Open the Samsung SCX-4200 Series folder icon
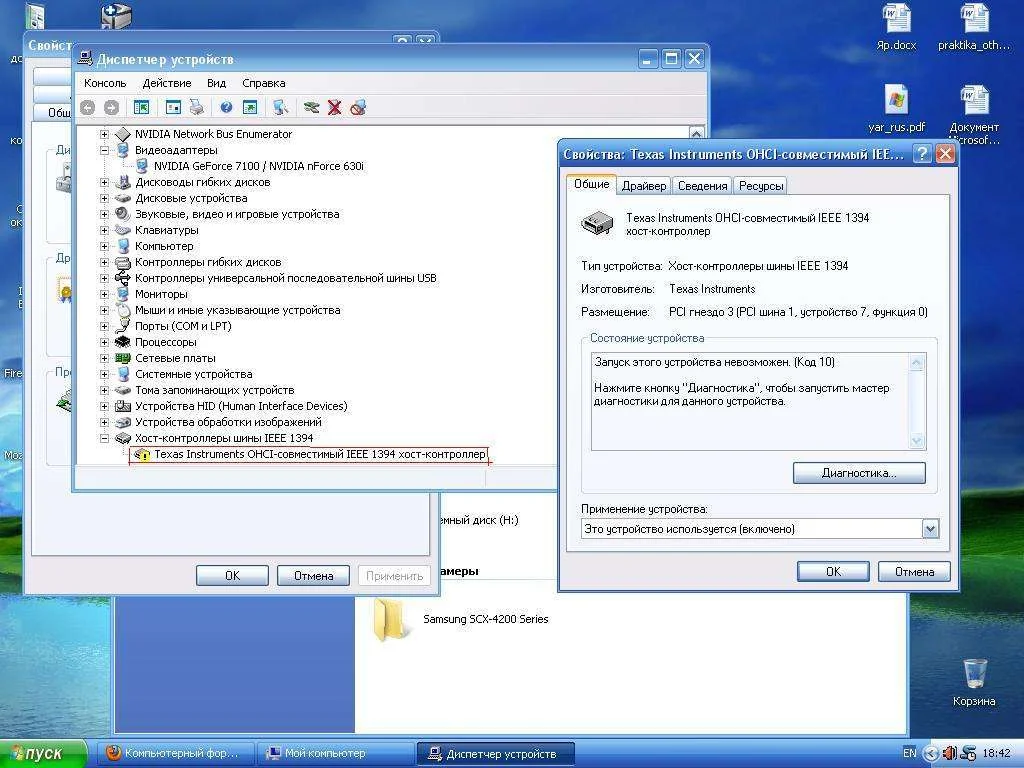The image size is (1024, 768). coord(391,619)
